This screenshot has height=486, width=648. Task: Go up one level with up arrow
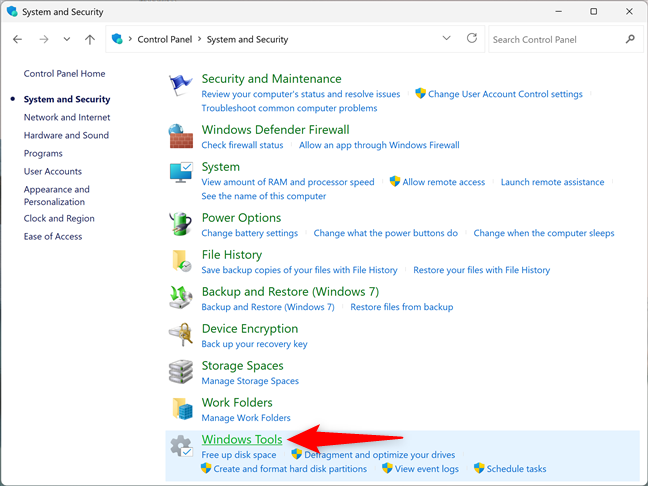point(90,39)
